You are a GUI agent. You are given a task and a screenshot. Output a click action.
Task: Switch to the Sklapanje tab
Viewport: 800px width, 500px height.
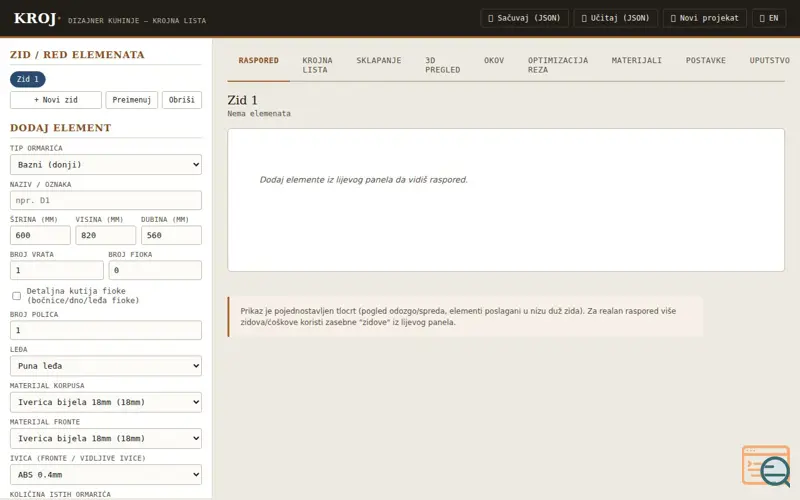pos(379,60)
